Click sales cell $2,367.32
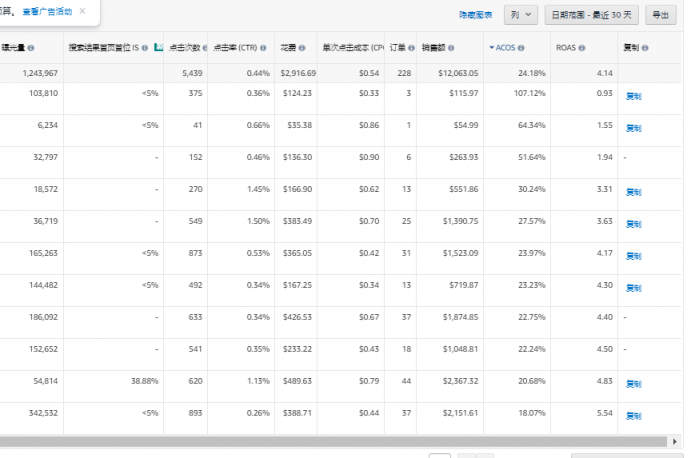Image resolution: width=695 pixels, height=458 pixels. click(461, 381)
